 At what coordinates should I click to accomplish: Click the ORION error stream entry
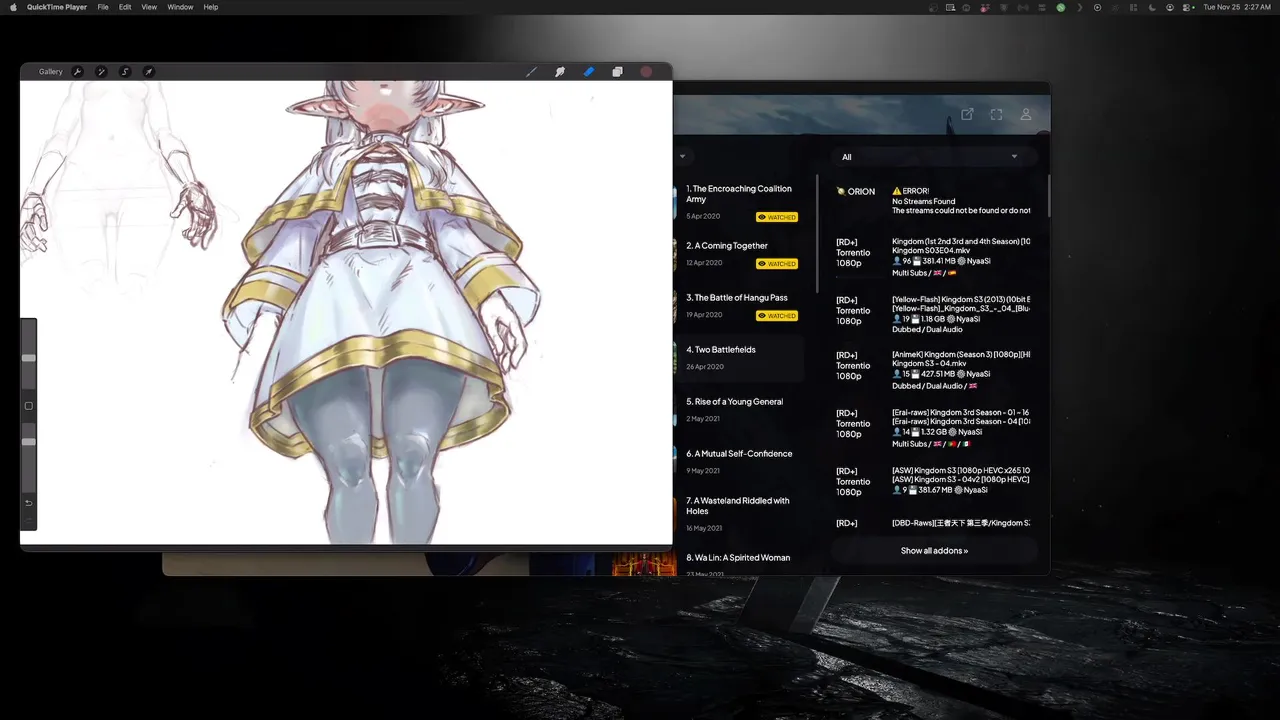[932, 200]
